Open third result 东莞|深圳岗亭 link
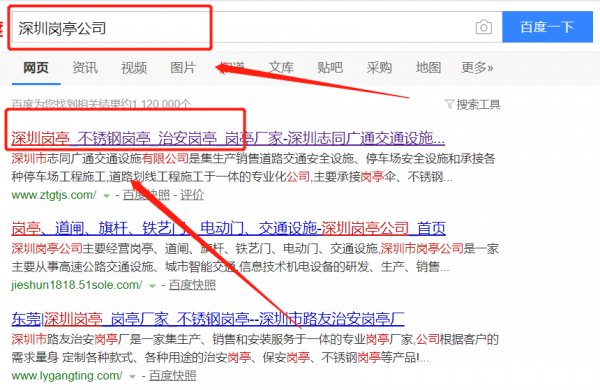This screenshot has height=390, width=600. [208, 319]
